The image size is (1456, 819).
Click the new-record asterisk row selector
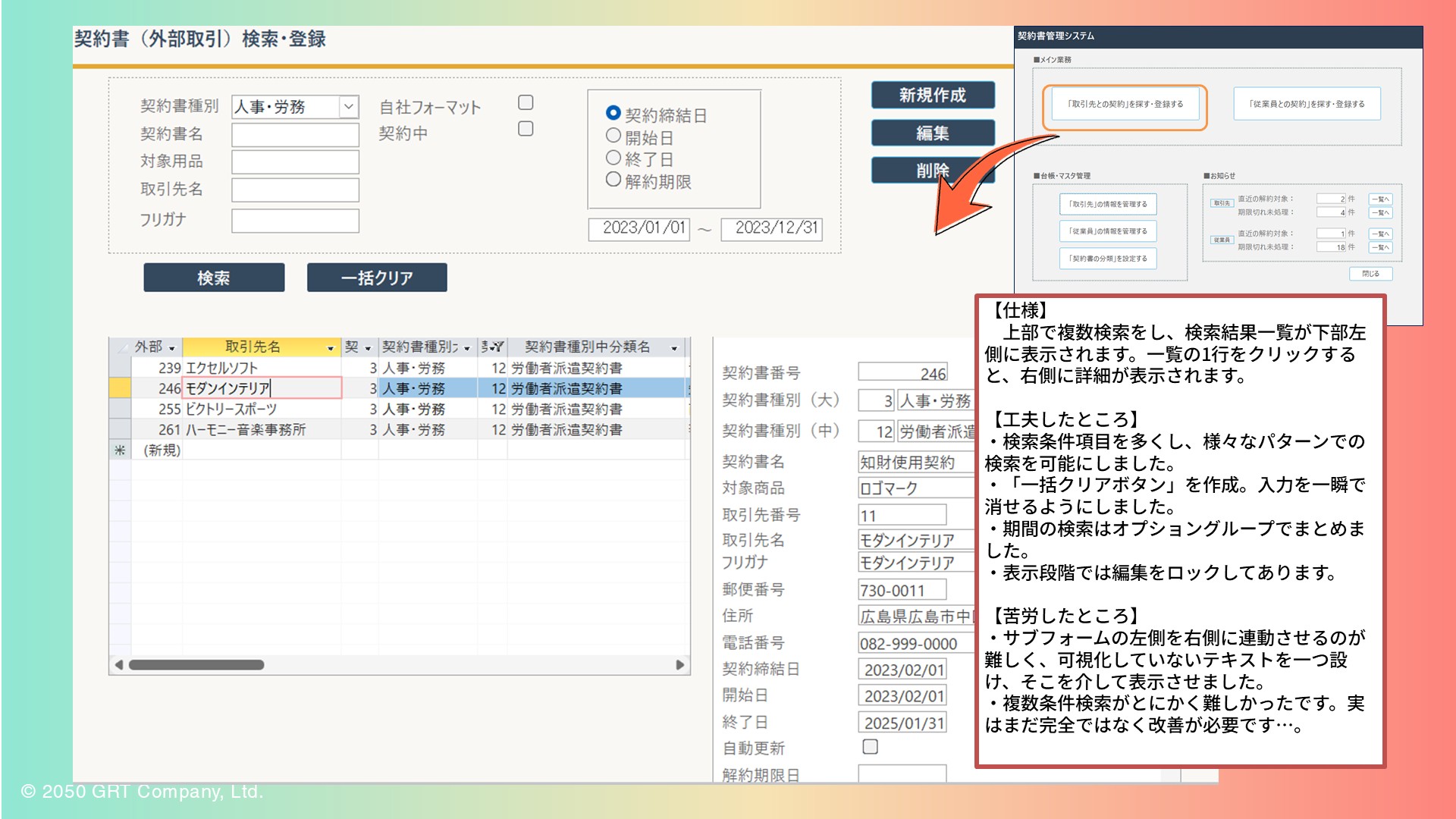pos(120,450)
